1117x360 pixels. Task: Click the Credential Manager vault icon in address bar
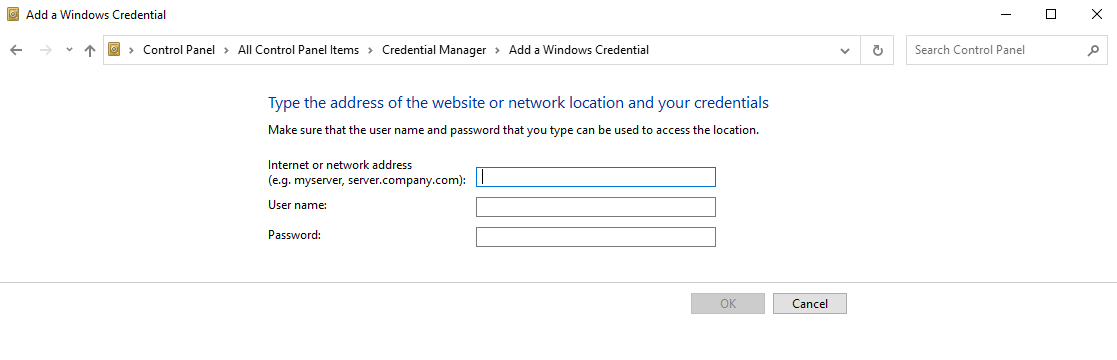[x=114, y=50]
